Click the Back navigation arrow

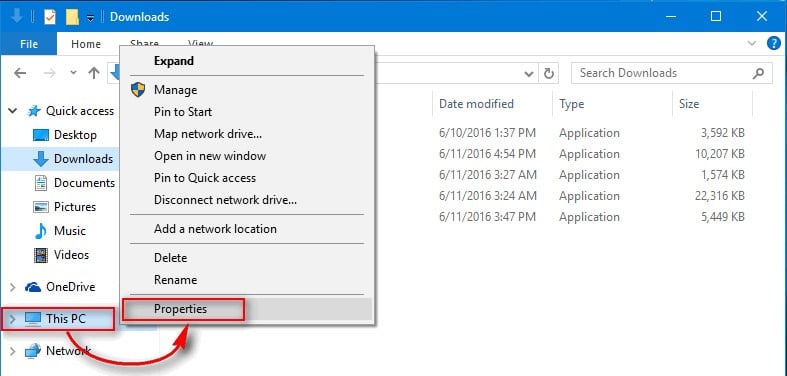20,73
